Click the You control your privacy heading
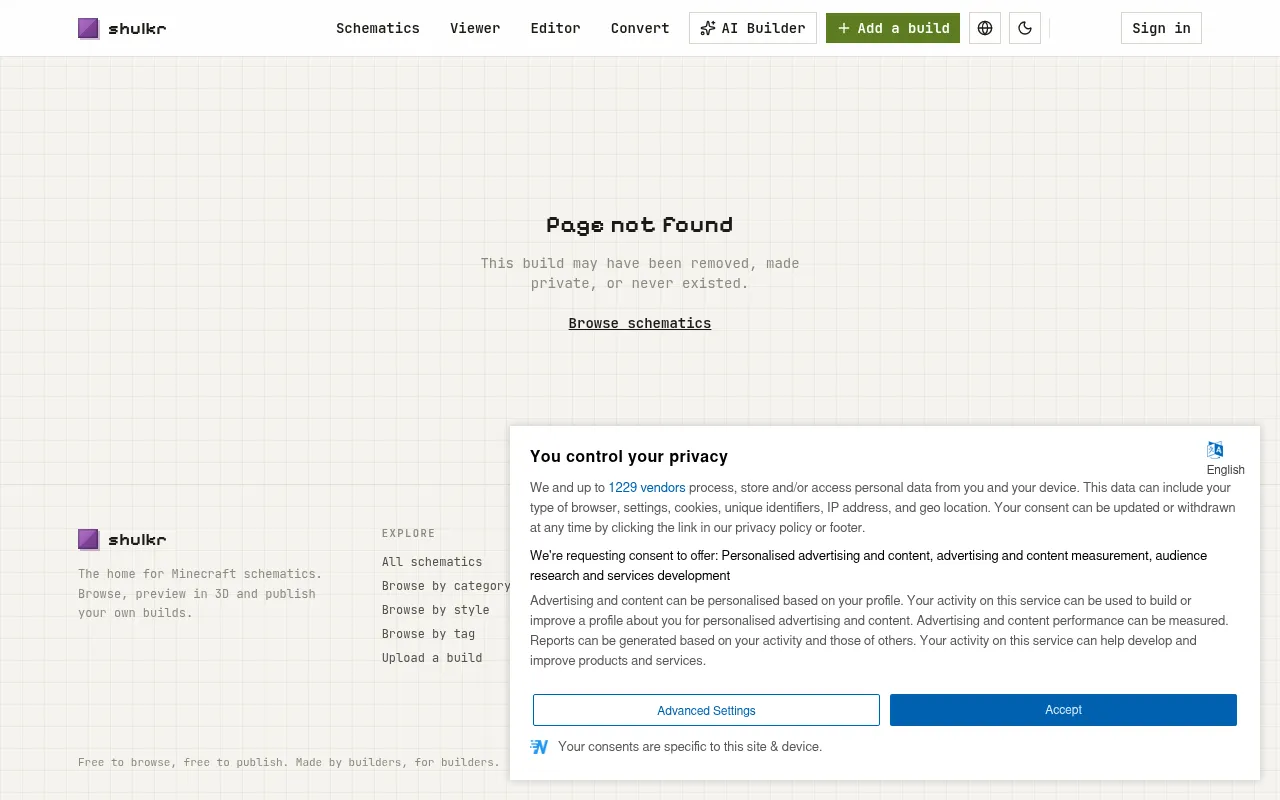 pyautogui.click(x=629, y=456)
